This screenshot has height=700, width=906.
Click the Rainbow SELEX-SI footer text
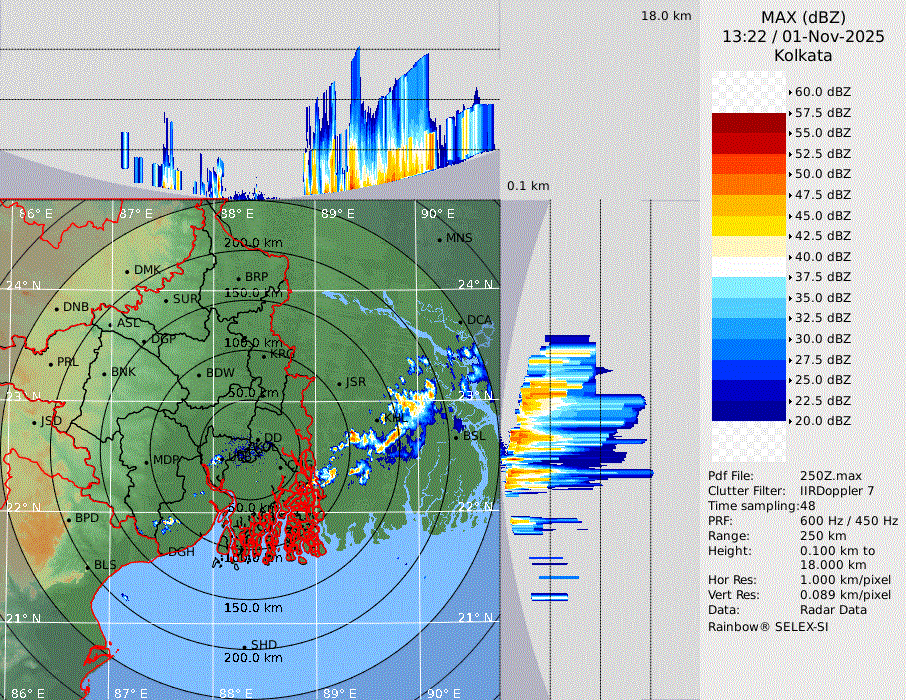click(x=768, y=626)
